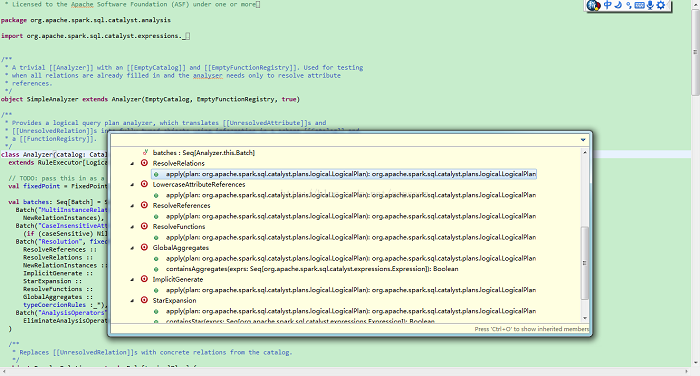700x376 pixels.
Task: Click green method icon of GlobalAggregates apply
Action: point(156,258)
